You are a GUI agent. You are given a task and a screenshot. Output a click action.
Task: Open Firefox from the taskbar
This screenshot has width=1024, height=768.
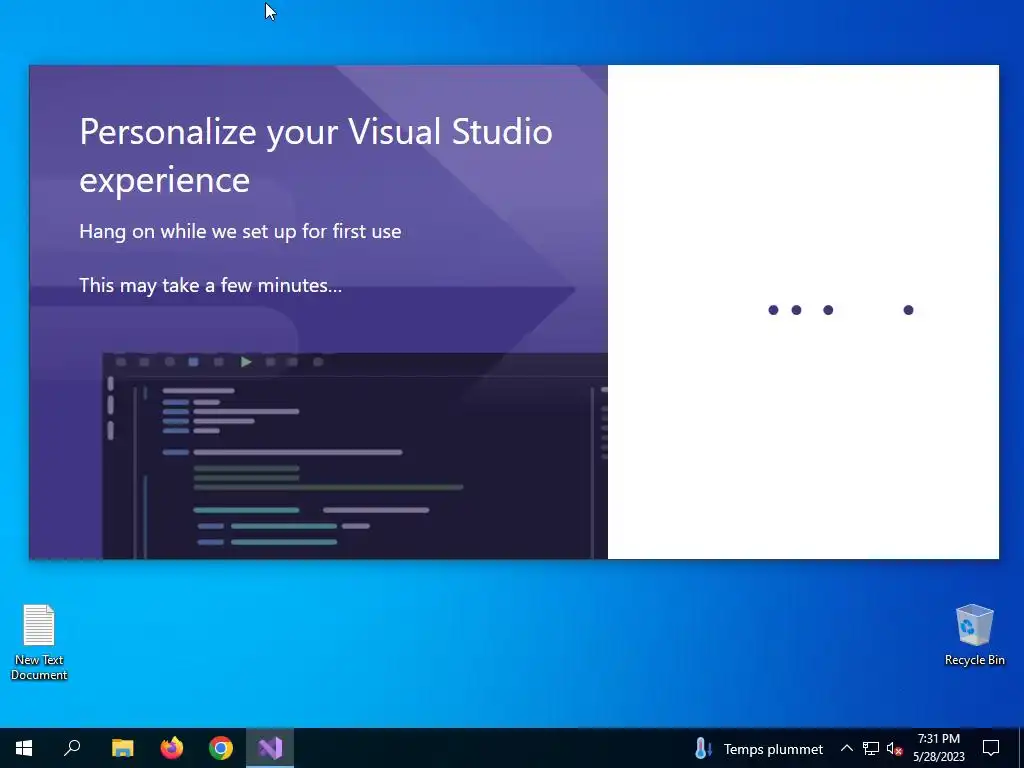(x=172, y=748)
